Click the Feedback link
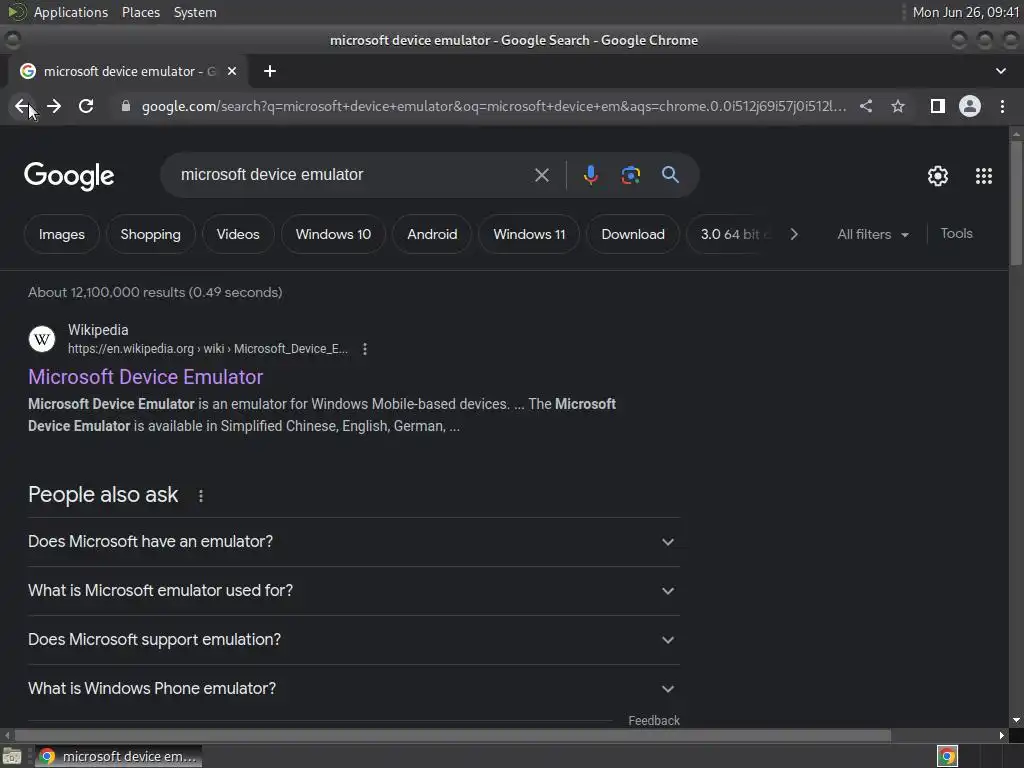Screen dimensions: 1024x768 [x=654, y=720]
